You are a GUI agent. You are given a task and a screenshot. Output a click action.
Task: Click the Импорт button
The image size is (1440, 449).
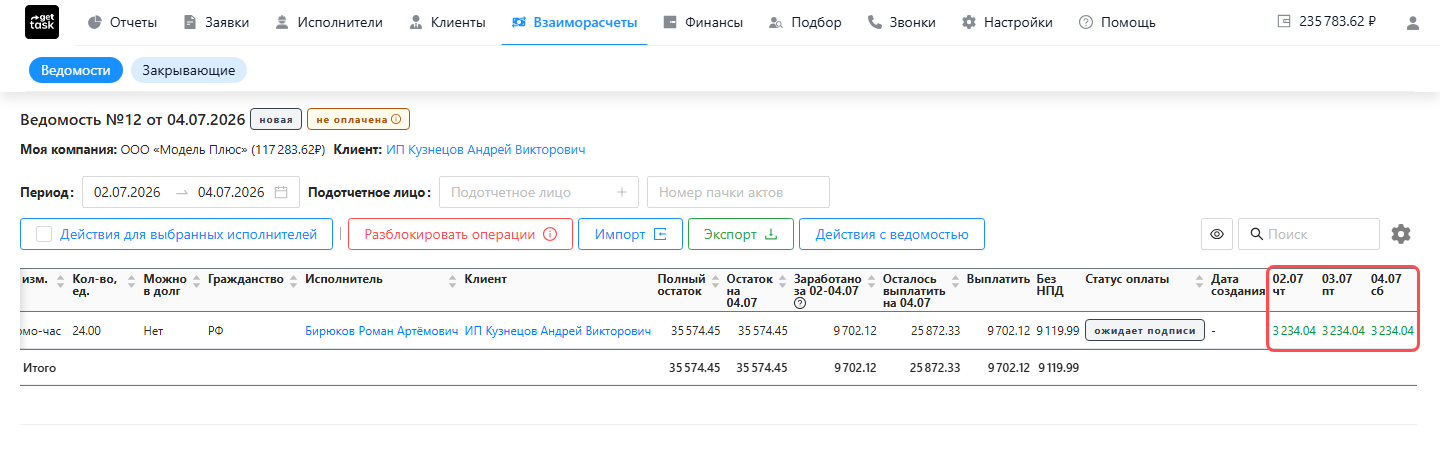point(630,234)
